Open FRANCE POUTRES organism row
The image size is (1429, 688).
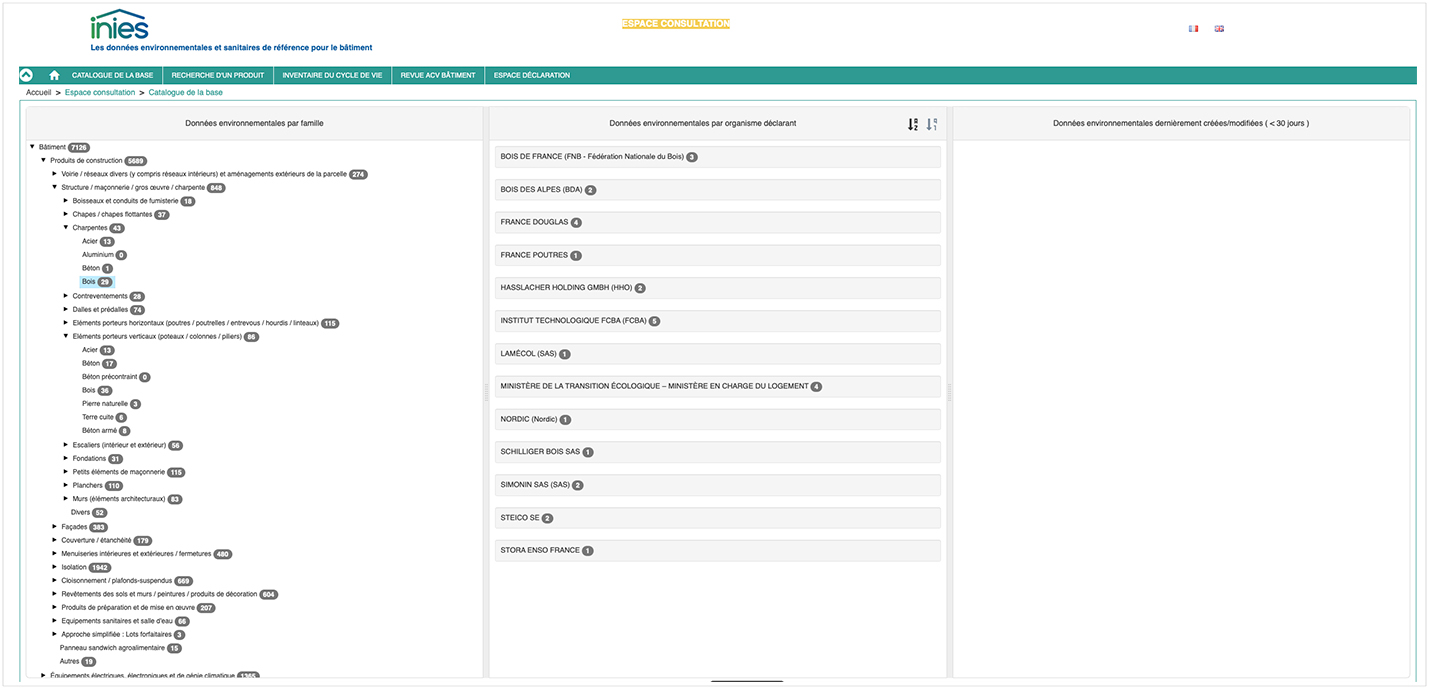click(718, 255)
